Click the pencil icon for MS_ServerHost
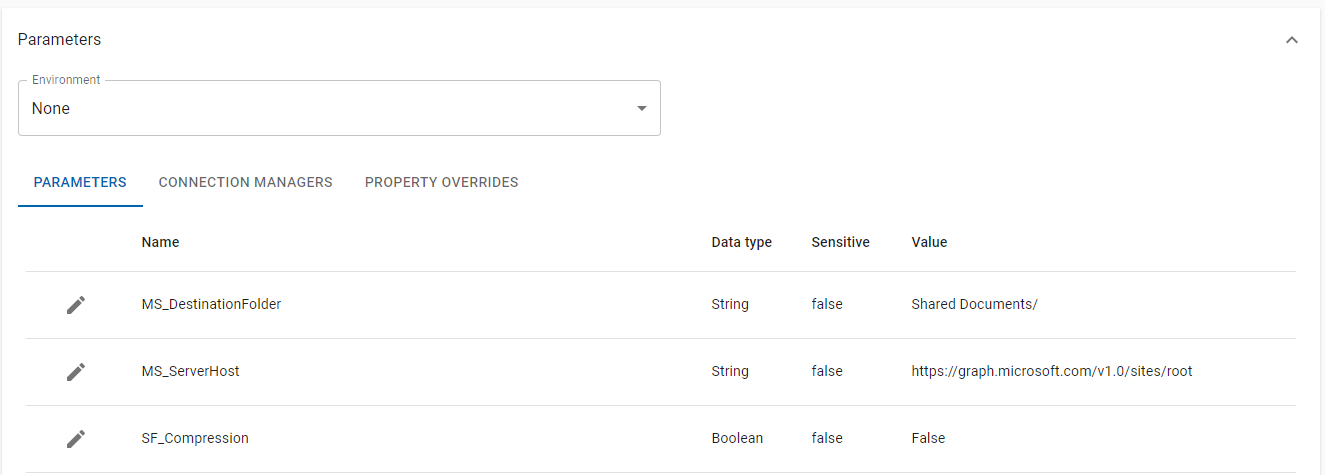1325x475 pixels. coord(76,372)
